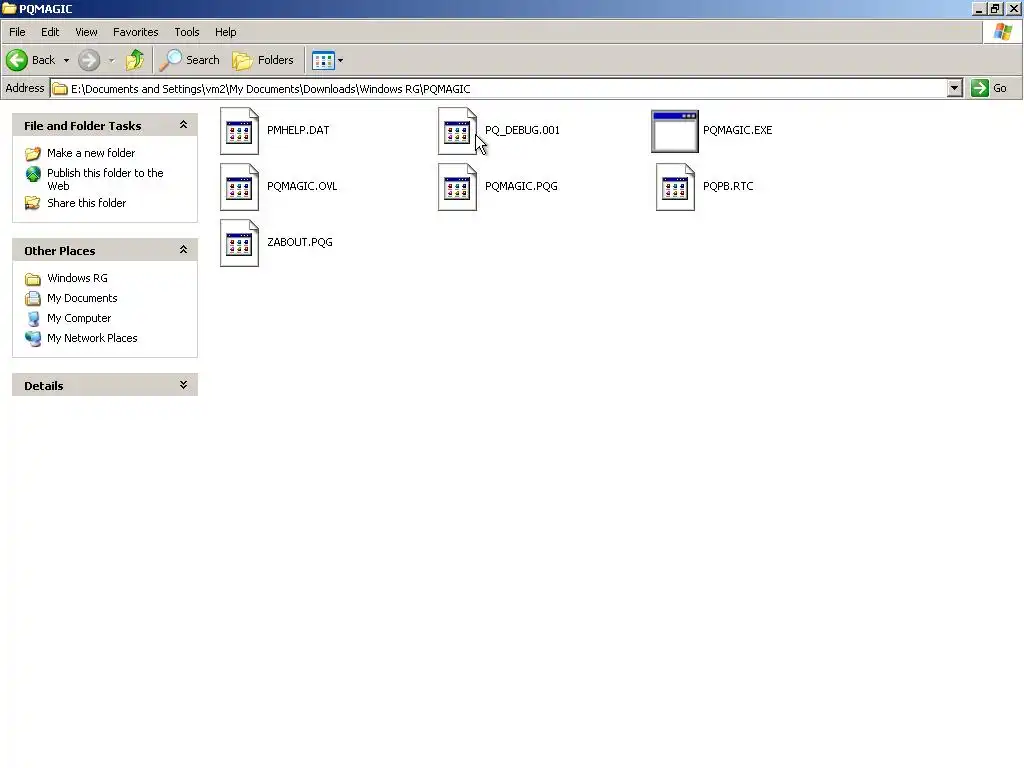Click the Views grid icon
The image size is (1024, 768).
coord(323,61)
